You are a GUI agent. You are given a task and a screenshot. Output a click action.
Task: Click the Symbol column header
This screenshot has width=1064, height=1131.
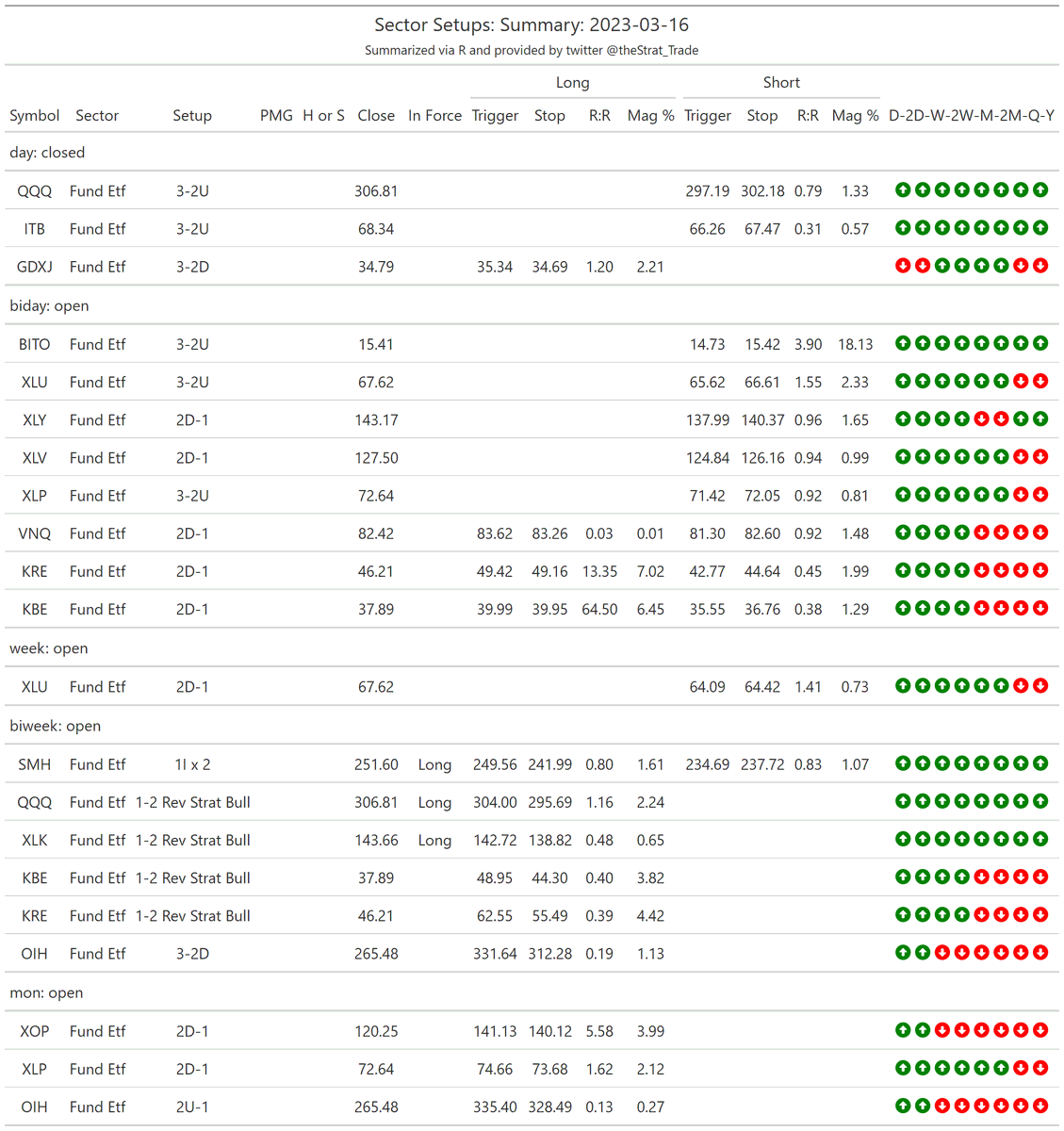point(35,116)
